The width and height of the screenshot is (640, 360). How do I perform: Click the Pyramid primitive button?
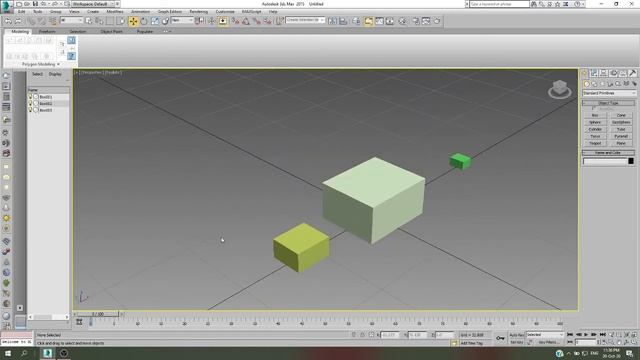point(621,136)
